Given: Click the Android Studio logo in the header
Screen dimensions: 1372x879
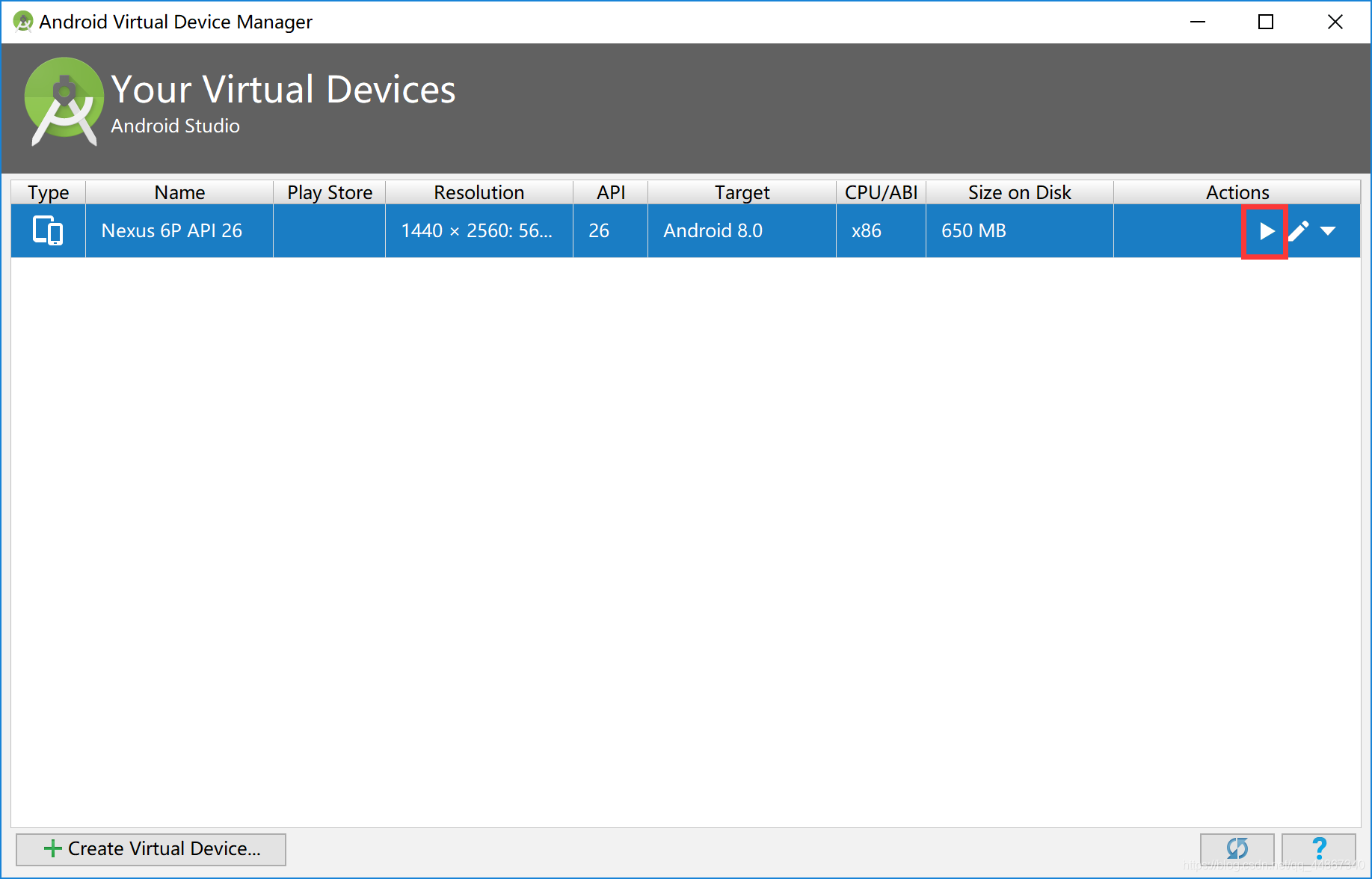Looking at the screenshot, I should (64, 101).
